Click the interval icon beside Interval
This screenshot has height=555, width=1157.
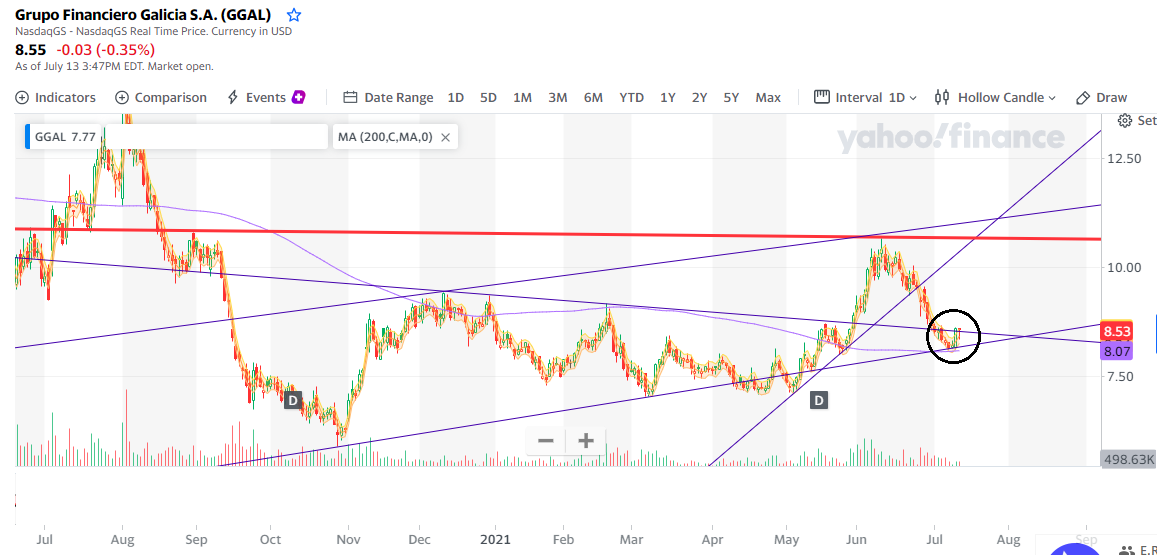821,97
